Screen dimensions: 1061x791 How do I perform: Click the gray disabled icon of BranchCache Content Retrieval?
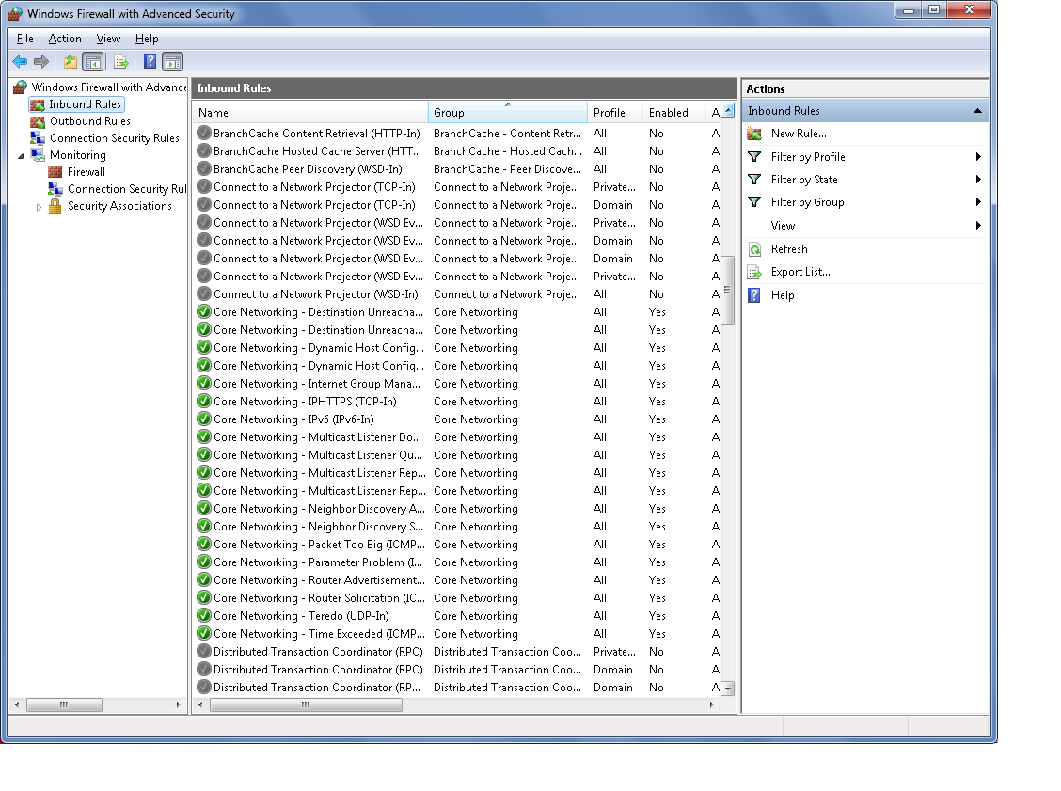[x=204, y=133]
